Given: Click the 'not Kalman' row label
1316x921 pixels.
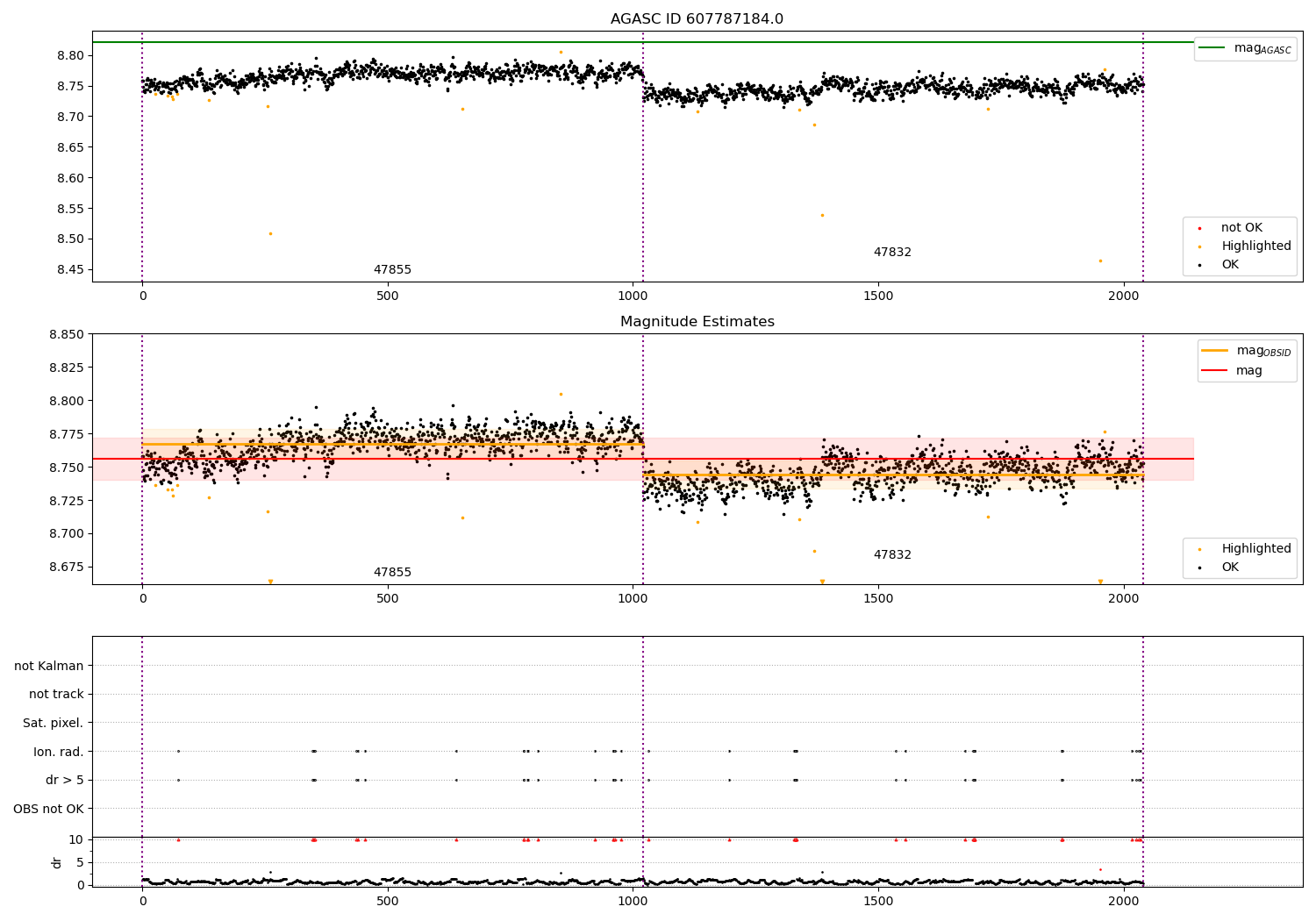Looking at the screenshot, I should pos(49,667).
